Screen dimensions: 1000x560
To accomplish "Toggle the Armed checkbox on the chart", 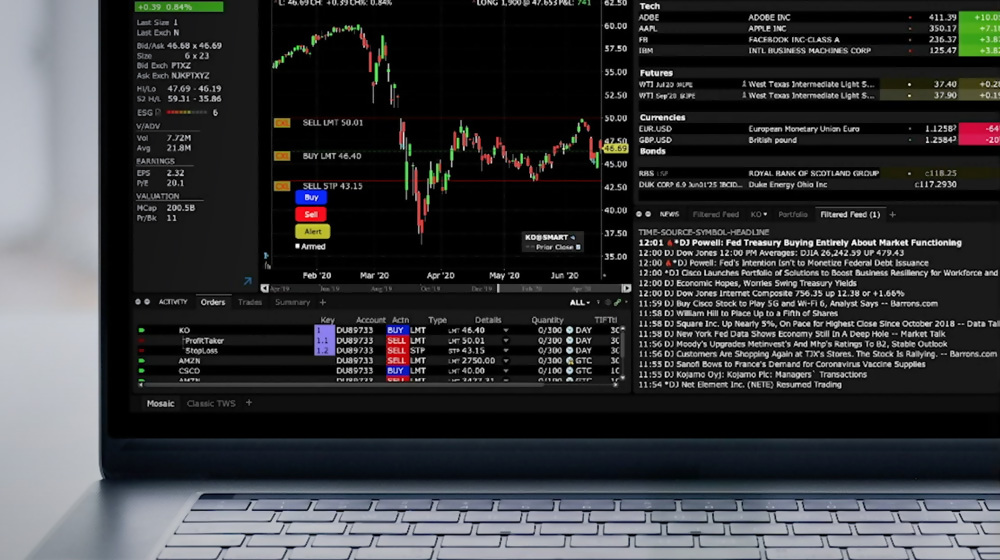I will pos(297,246).
